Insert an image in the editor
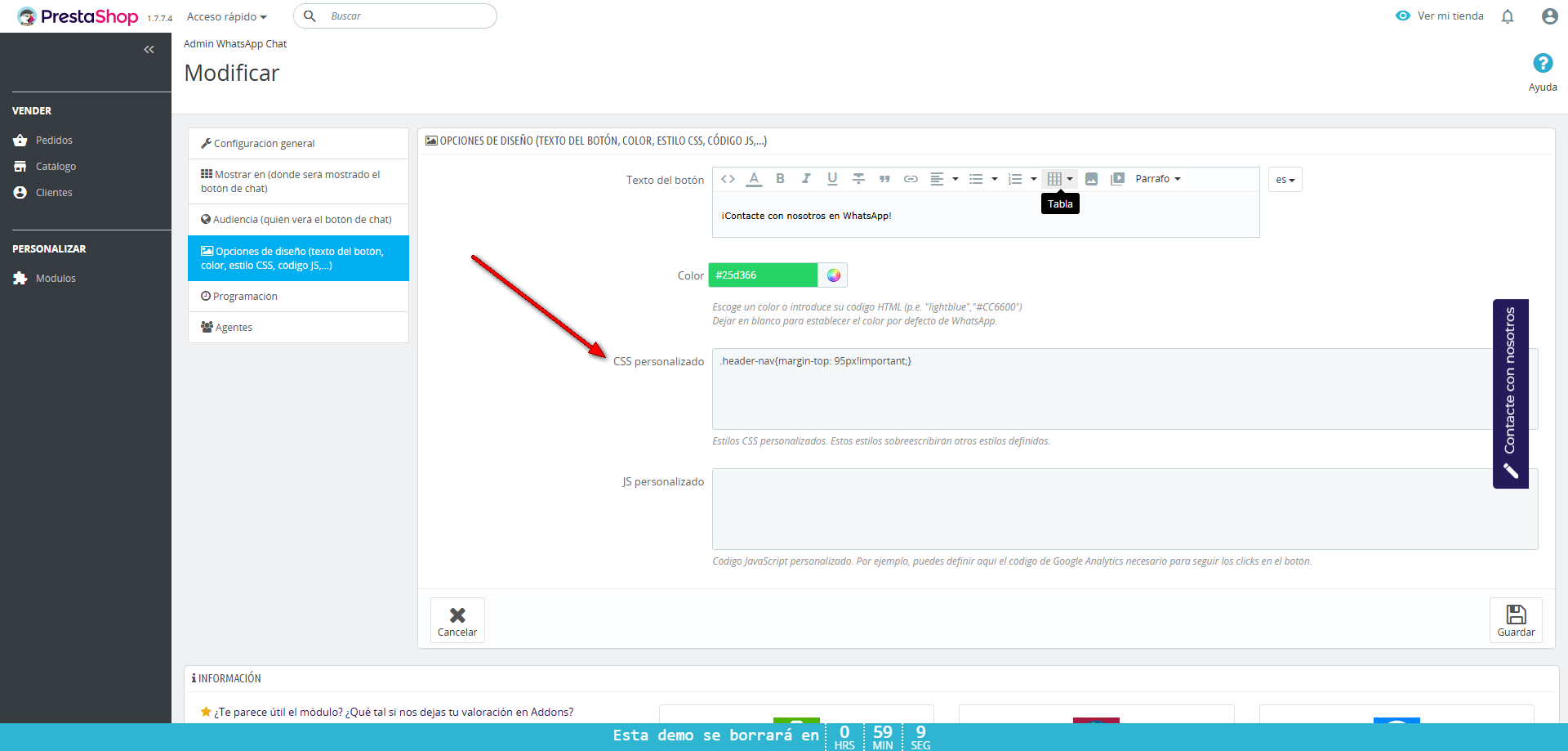This screenshot has width=1568, height=751. point(1091,179)
